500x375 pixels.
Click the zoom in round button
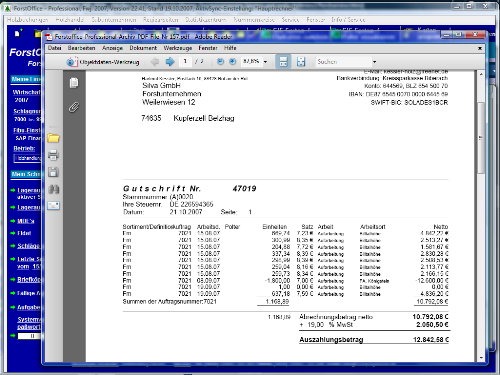[x=233, y=61]
